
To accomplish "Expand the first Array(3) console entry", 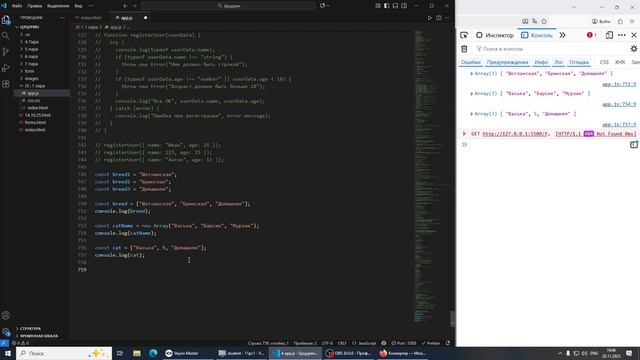I will tap(471, 73).
